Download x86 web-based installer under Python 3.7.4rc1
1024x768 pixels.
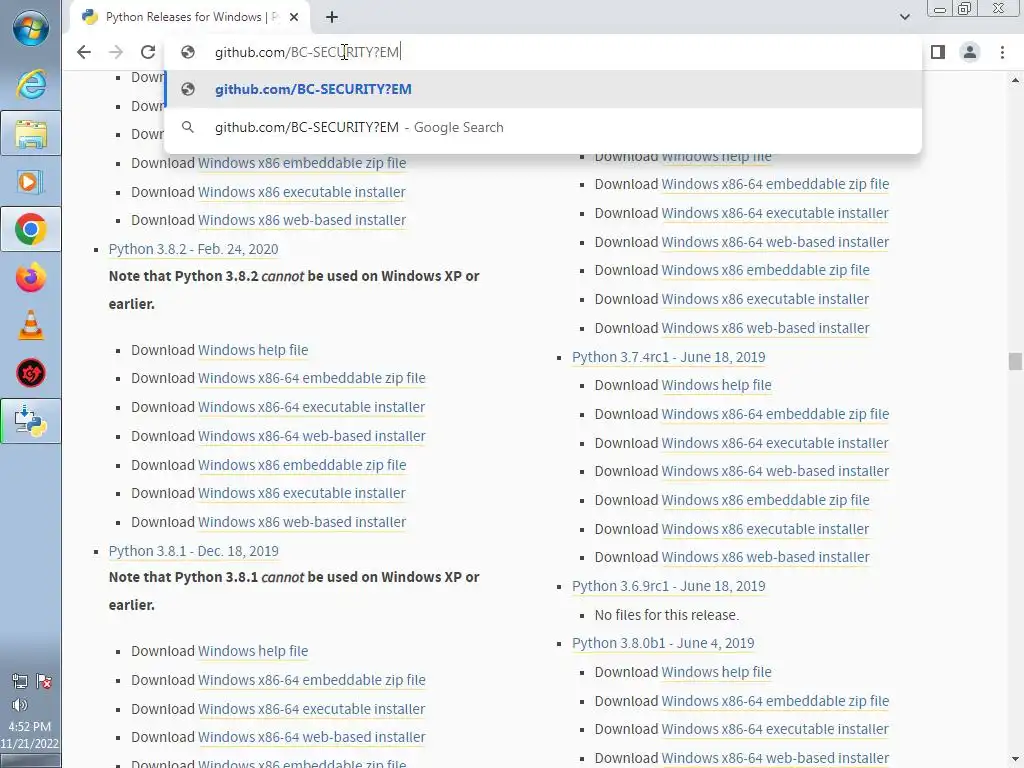[765, 557]
